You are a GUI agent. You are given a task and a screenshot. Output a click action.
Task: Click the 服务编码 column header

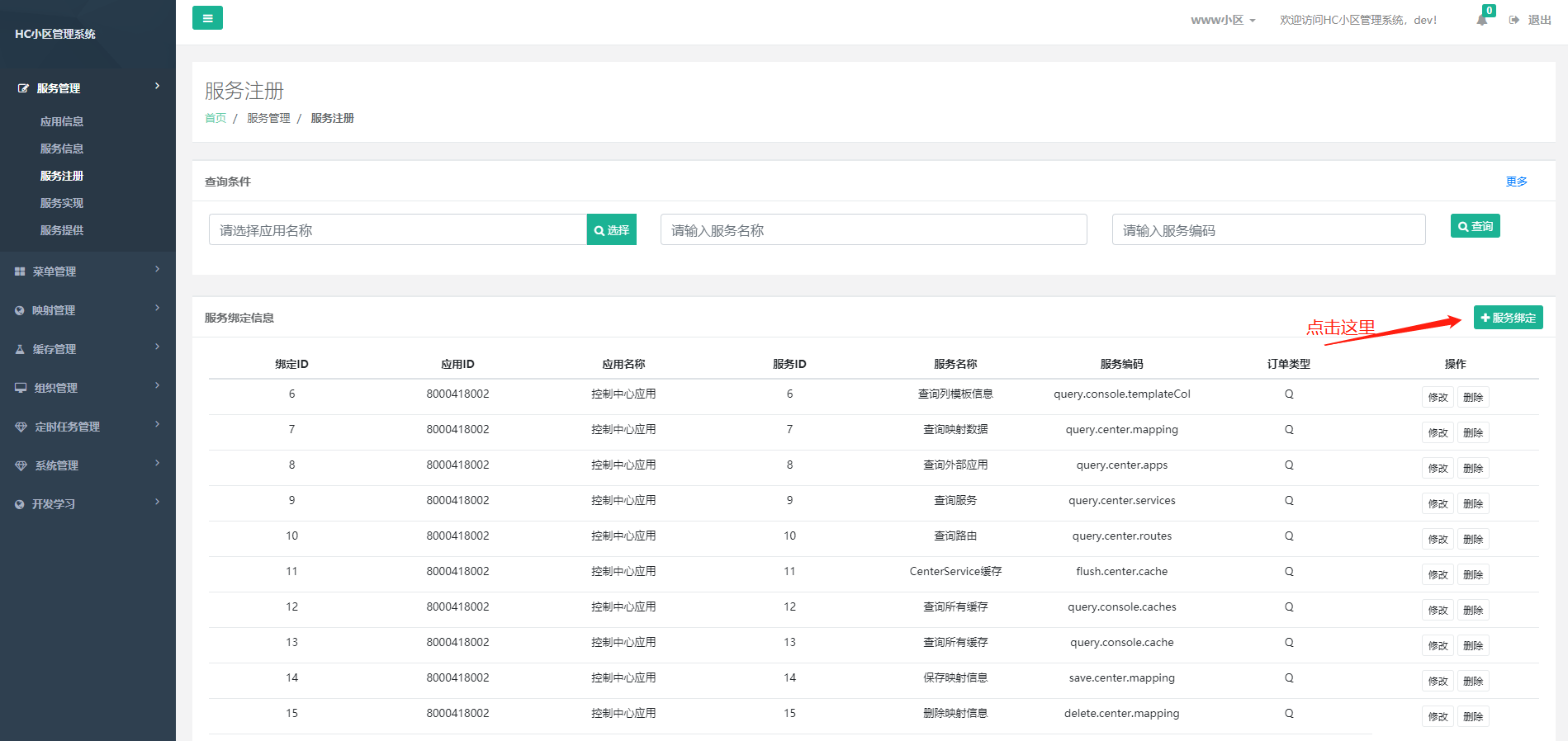[x=1121, y=364]
